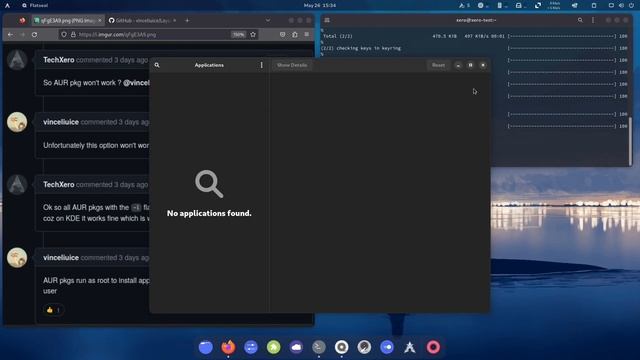The image size is (640, 360).
Task: Click the Show Details button in Flatseal
Action: 292,65
